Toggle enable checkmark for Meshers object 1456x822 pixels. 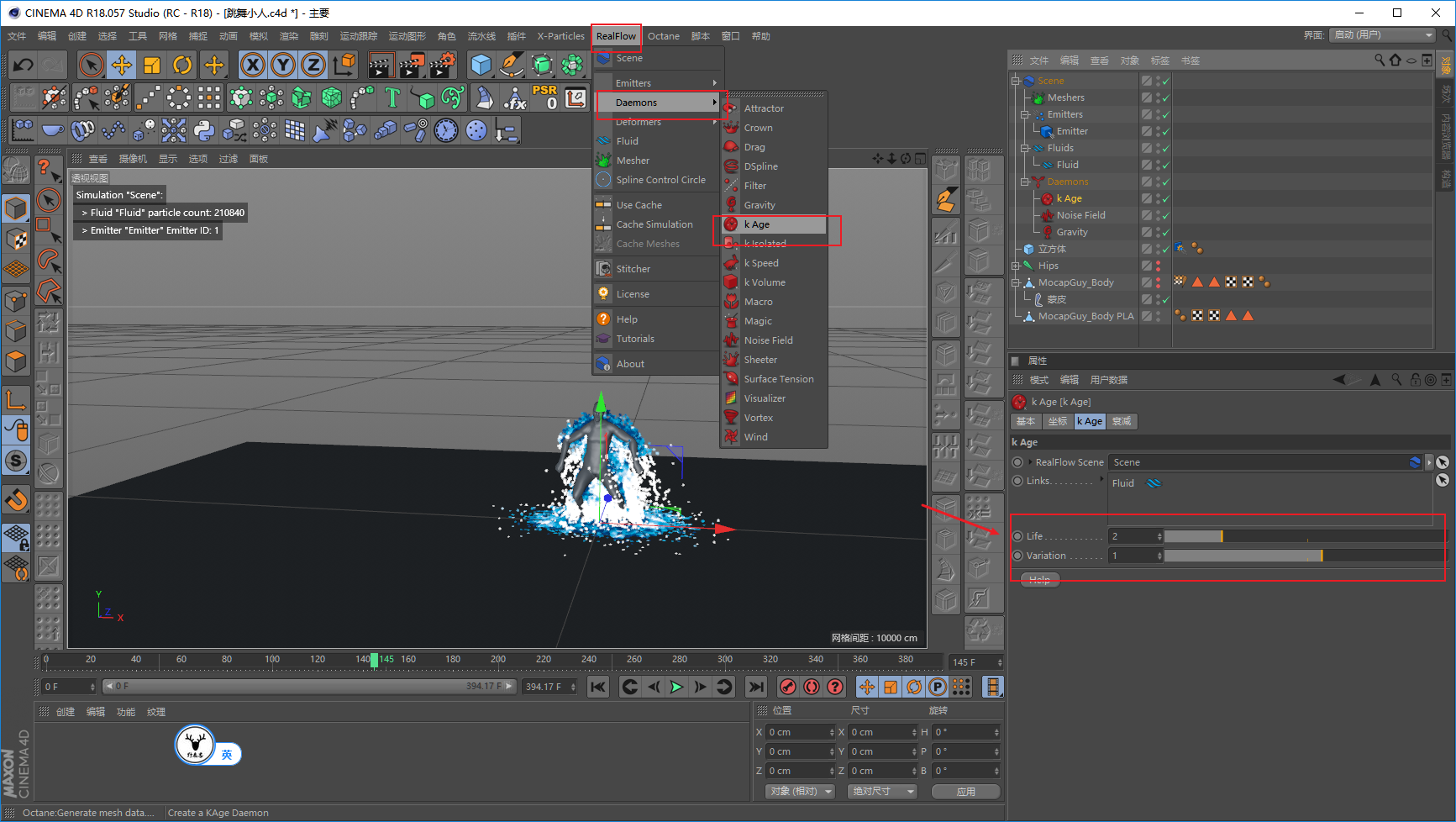coord(1165,98)
